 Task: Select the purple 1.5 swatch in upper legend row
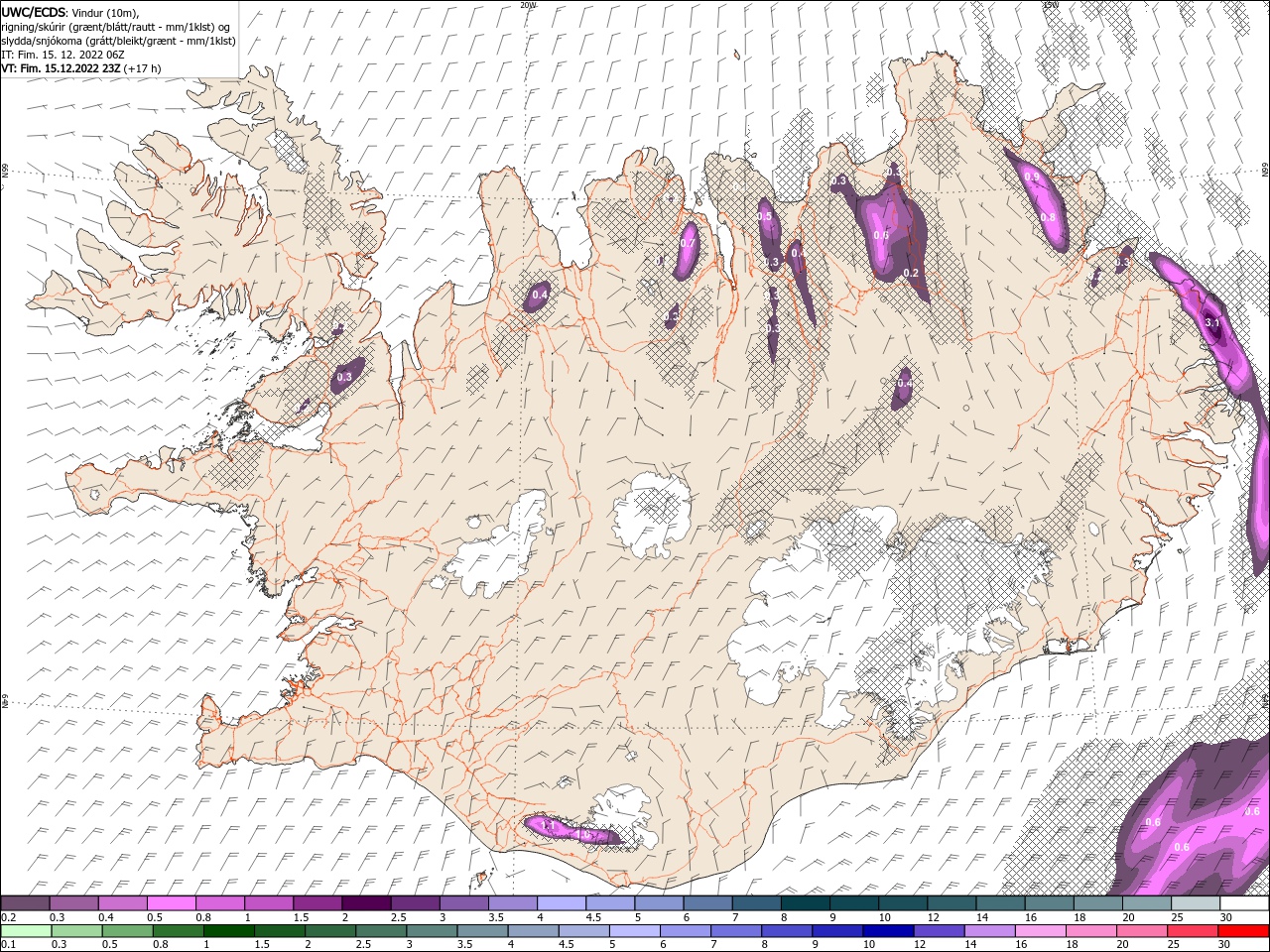point(317,903)
